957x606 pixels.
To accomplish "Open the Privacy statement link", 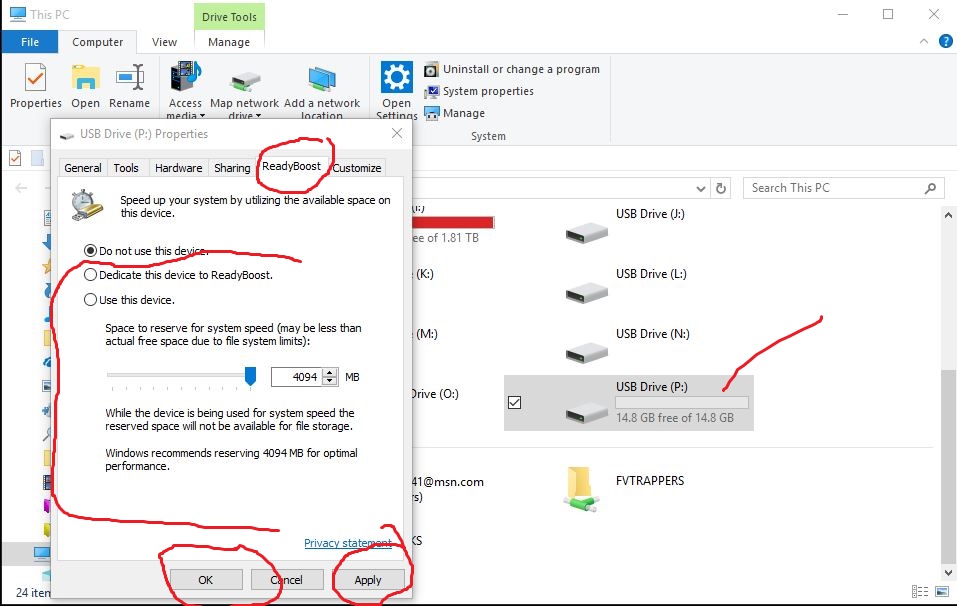I will [348, 543].
